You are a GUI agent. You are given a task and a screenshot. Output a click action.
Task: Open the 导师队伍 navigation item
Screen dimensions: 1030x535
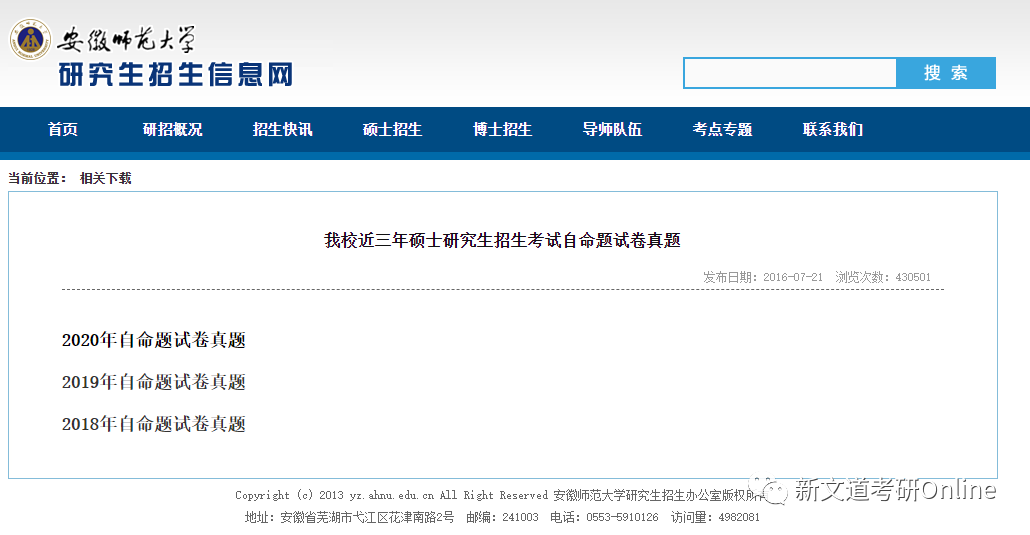point(612,129)
